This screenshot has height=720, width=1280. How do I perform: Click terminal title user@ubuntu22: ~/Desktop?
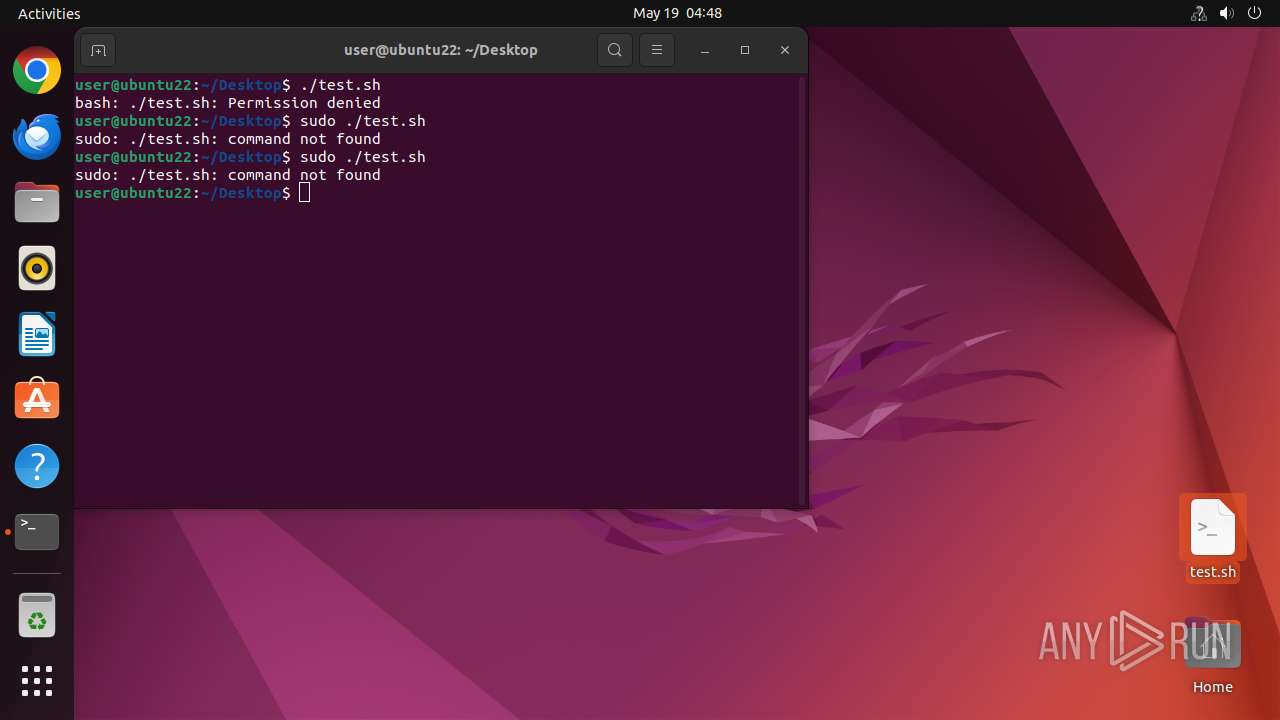441,50
